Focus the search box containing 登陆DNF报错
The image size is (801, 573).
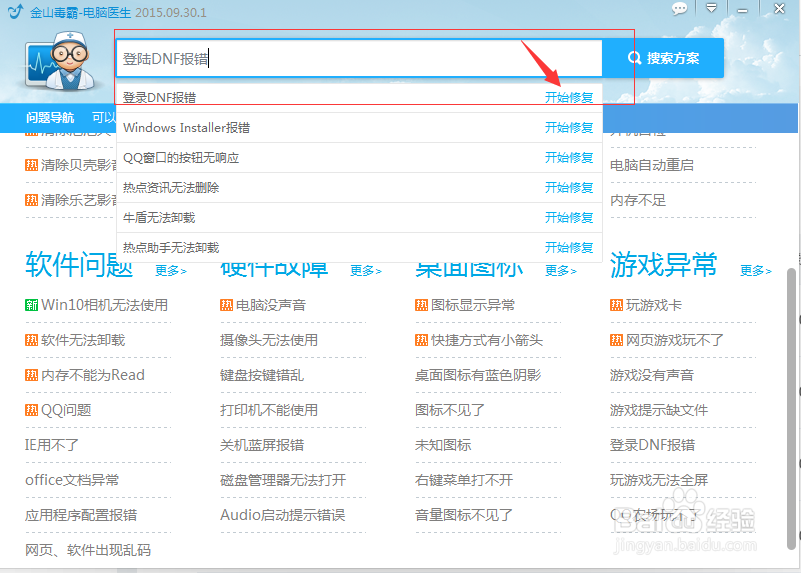coord(359,59)
